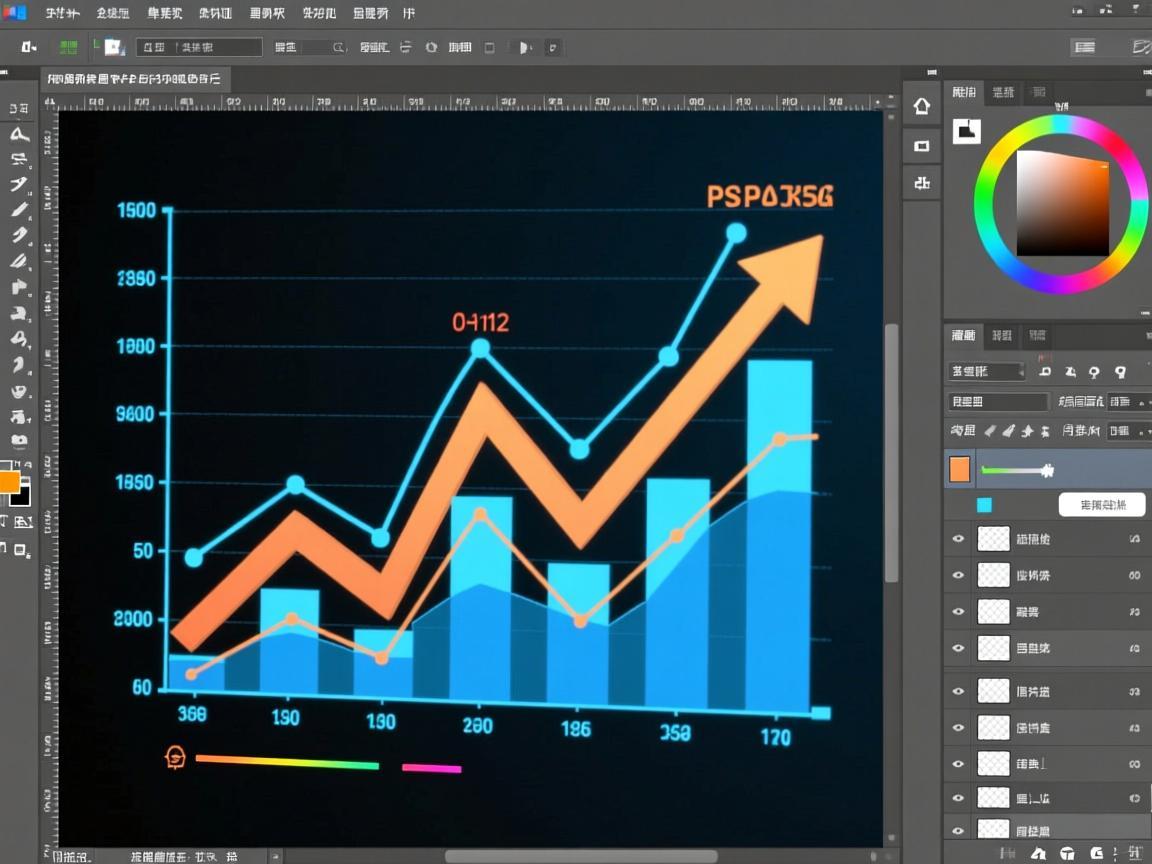Viewport: 1152px width, 864px height.
Task: Click the white button beside the cyan swatch
Action: click(x=1102, y=505)
